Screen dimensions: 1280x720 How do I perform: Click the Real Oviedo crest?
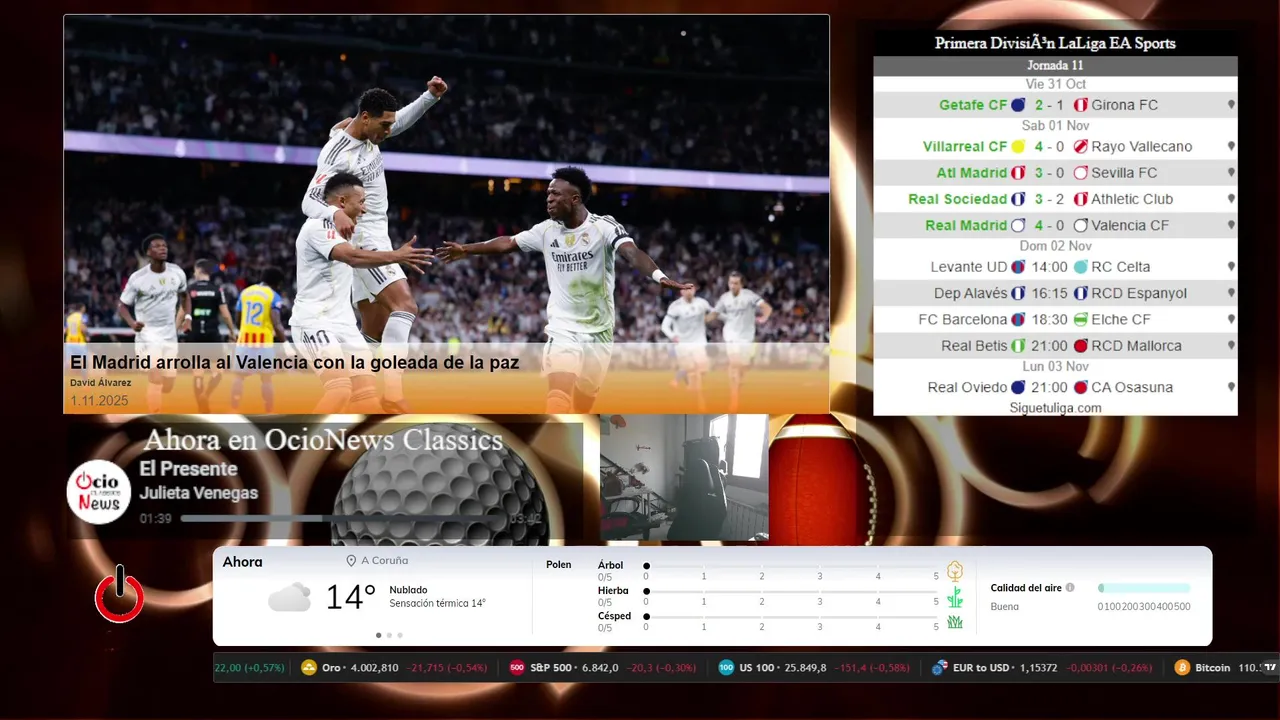[1018, 387]
